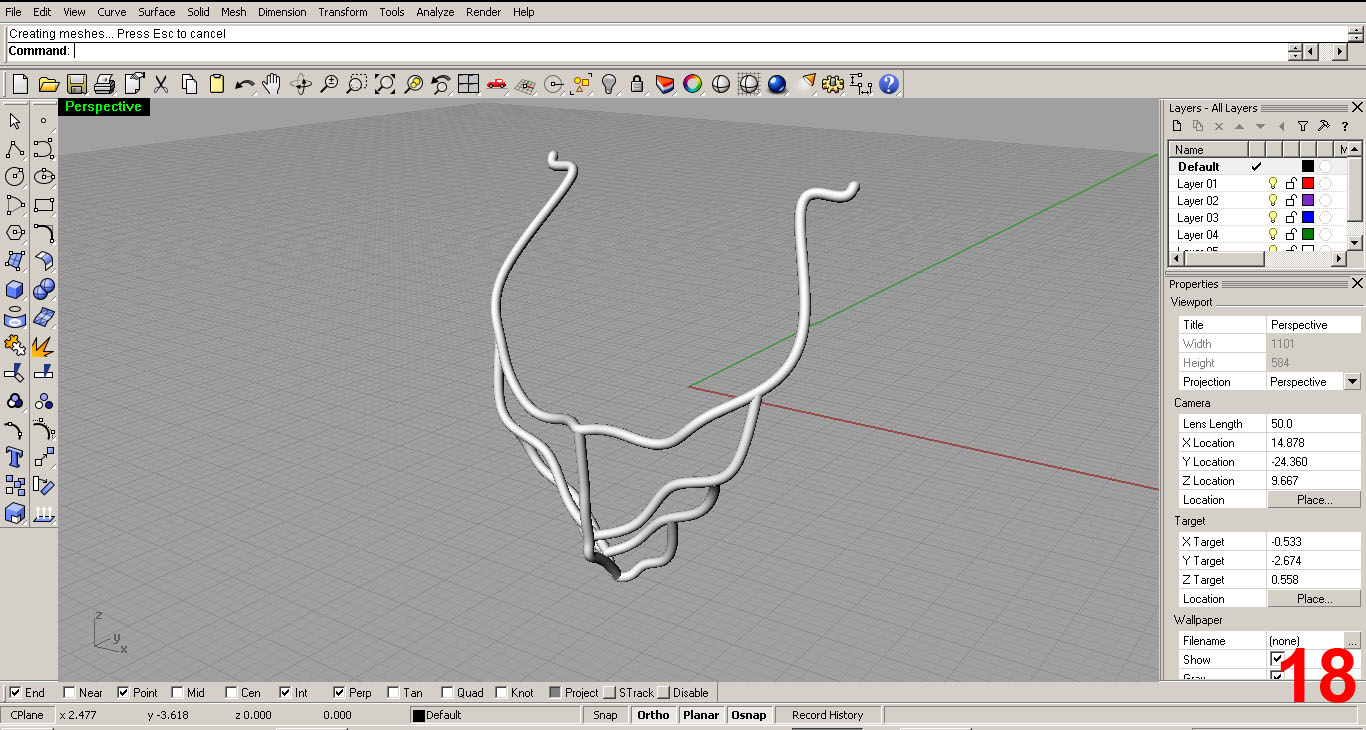Select the Polyline tool in sidebar
The height and width of the screenshot is (730, 1366).
[x=15, y=149]
